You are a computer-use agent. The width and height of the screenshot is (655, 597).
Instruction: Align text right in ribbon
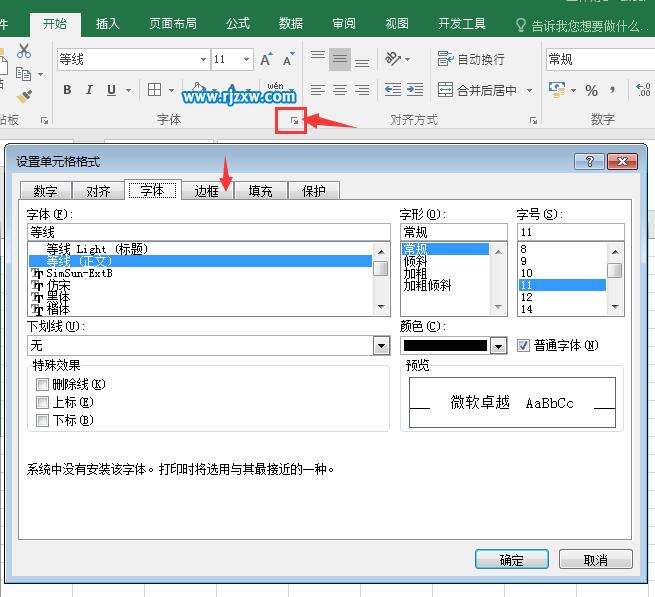coord(362,90)
